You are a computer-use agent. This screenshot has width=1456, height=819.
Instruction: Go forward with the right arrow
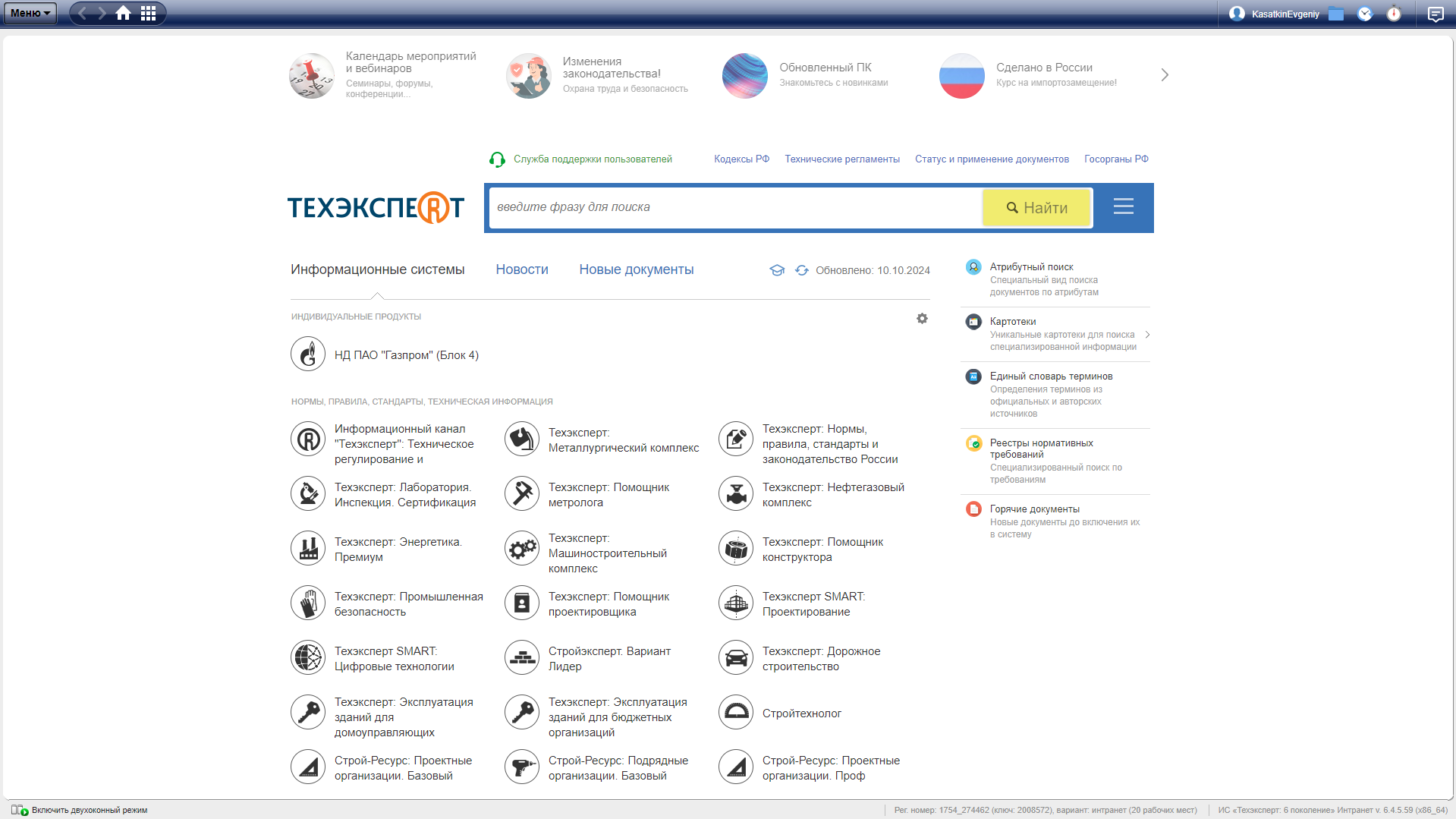point(102,13)
